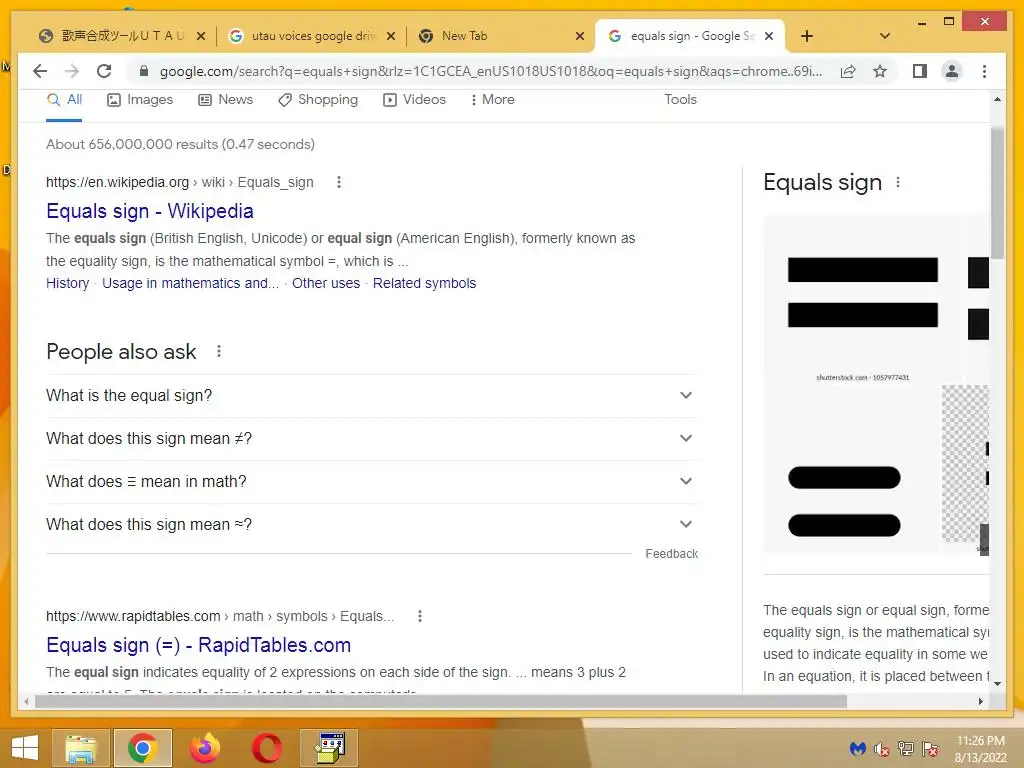Open Related symbols sitelink

click(x=424, y=283)
